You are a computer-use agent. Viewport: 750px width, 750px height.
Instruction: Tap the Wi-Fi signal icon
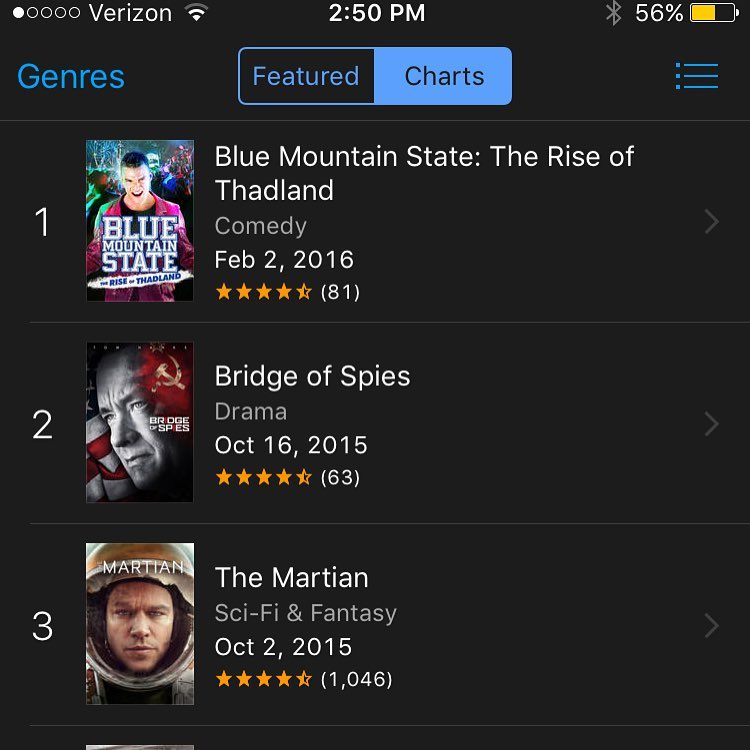click(196, 14)
